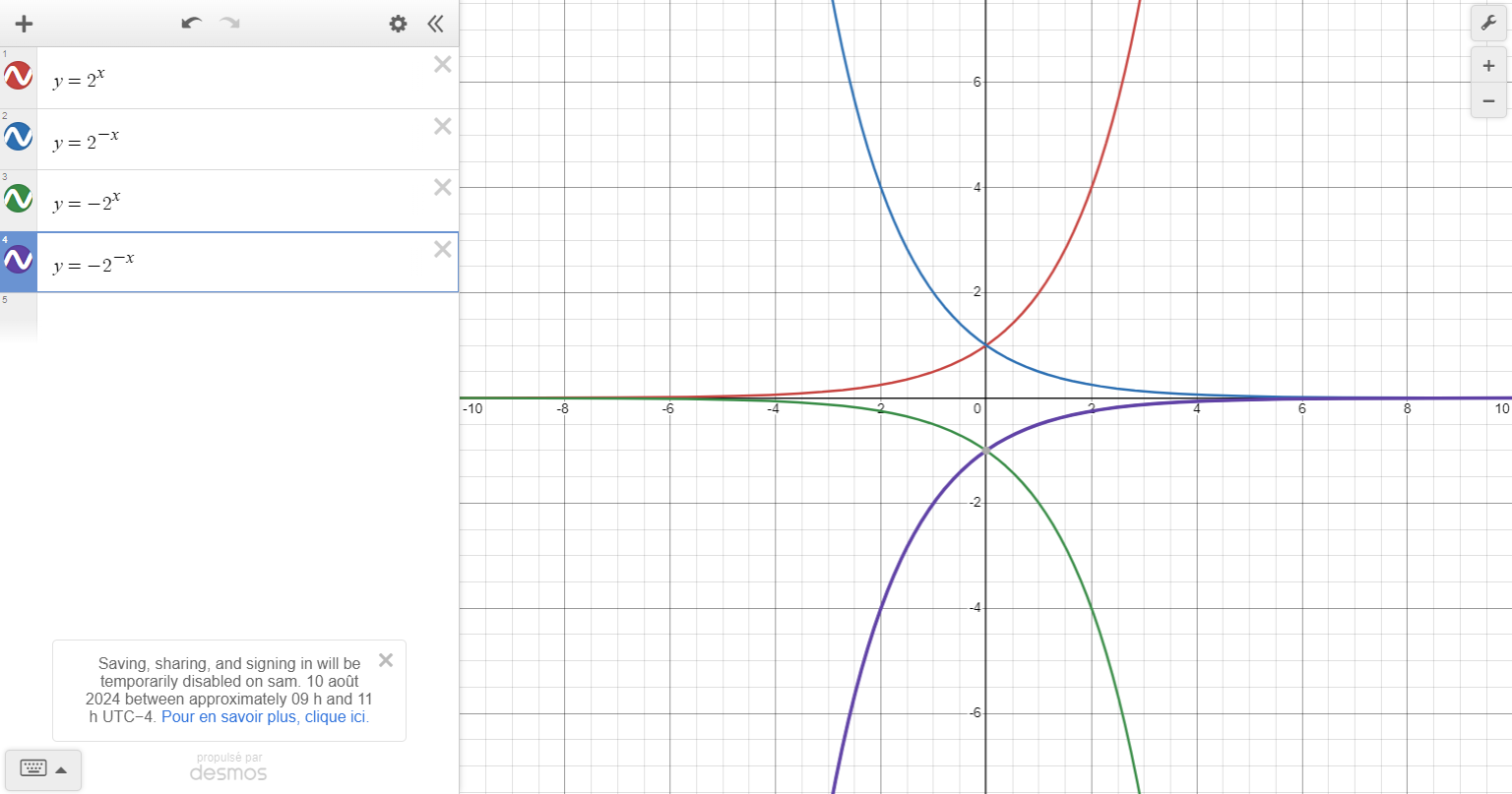Remove the y=2^-x expression
This screenshot has width=1512, height=794.
[x=443, y=126]
